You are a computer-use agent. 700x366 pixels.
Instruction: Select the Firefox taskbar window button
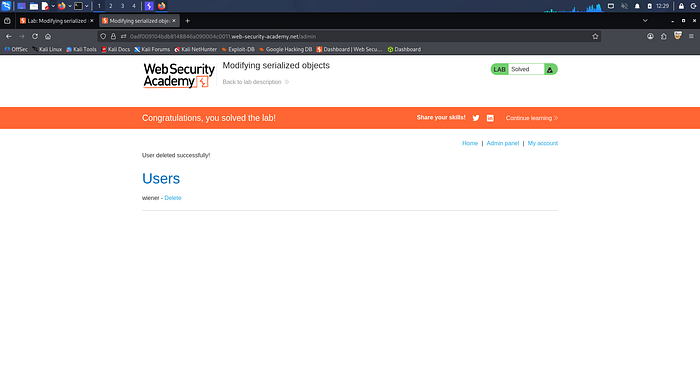pos(162,6)
